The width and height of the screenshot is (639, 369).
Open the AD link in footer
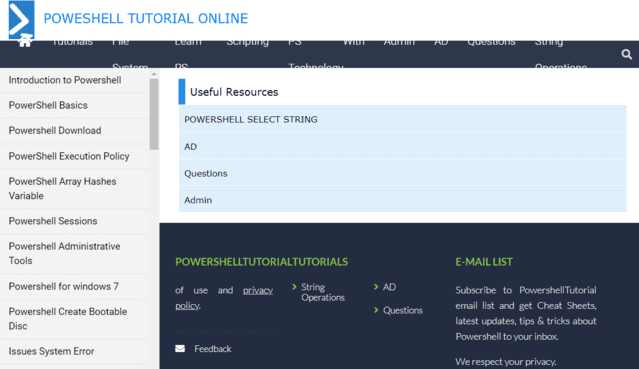pyautogui.click(x=389, y=287)
